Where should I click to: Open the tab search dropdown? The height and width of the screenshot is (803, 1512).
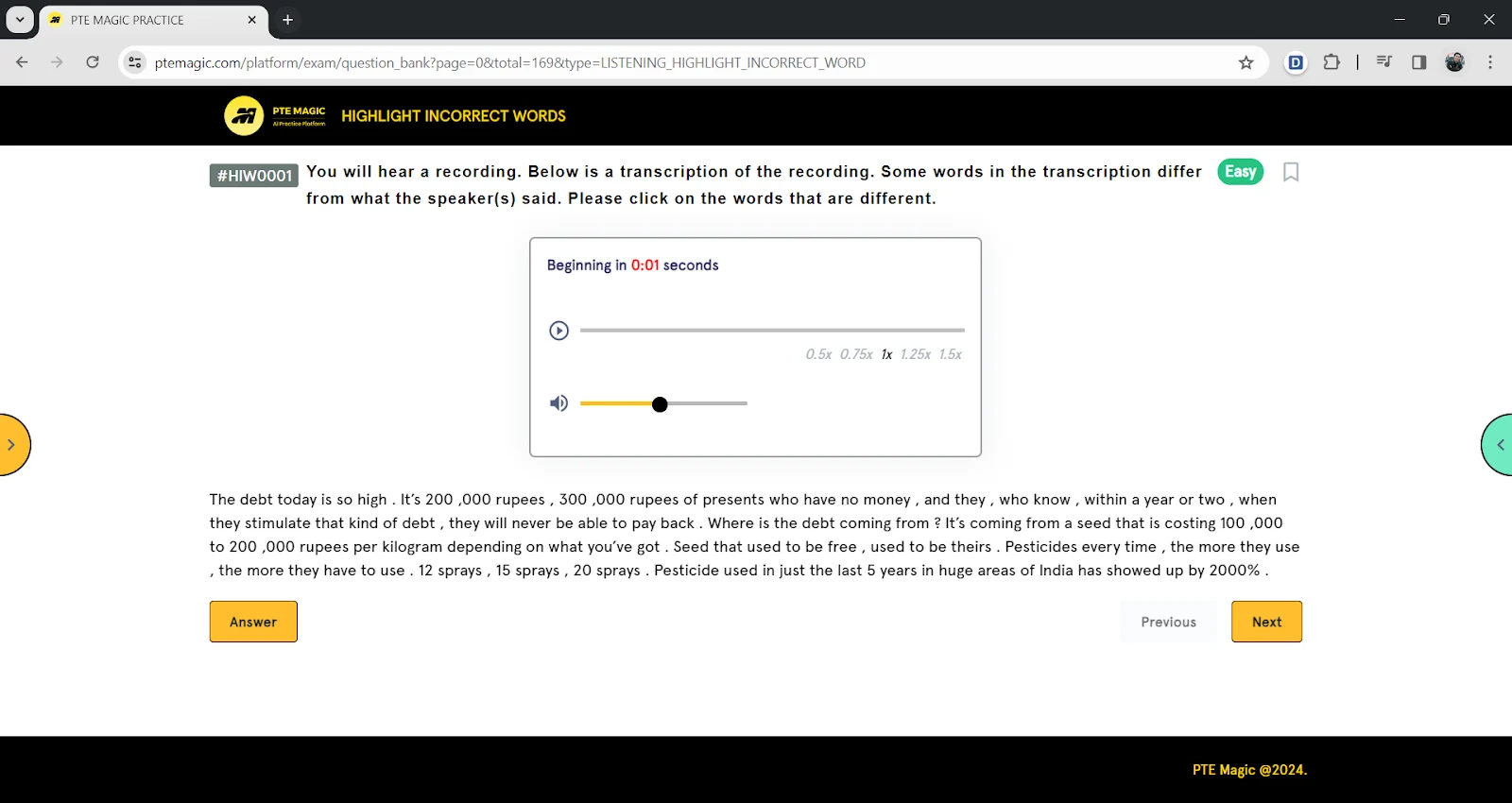(20, 19)
